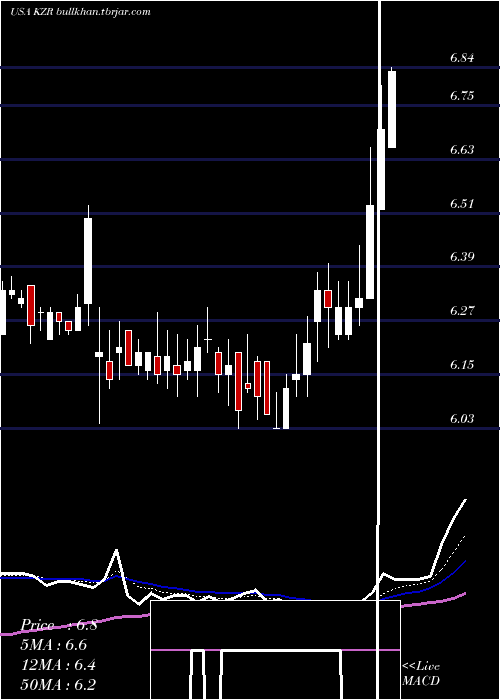
Task: Click the 6.39 price axis label
Action: (x=462, y=257)
